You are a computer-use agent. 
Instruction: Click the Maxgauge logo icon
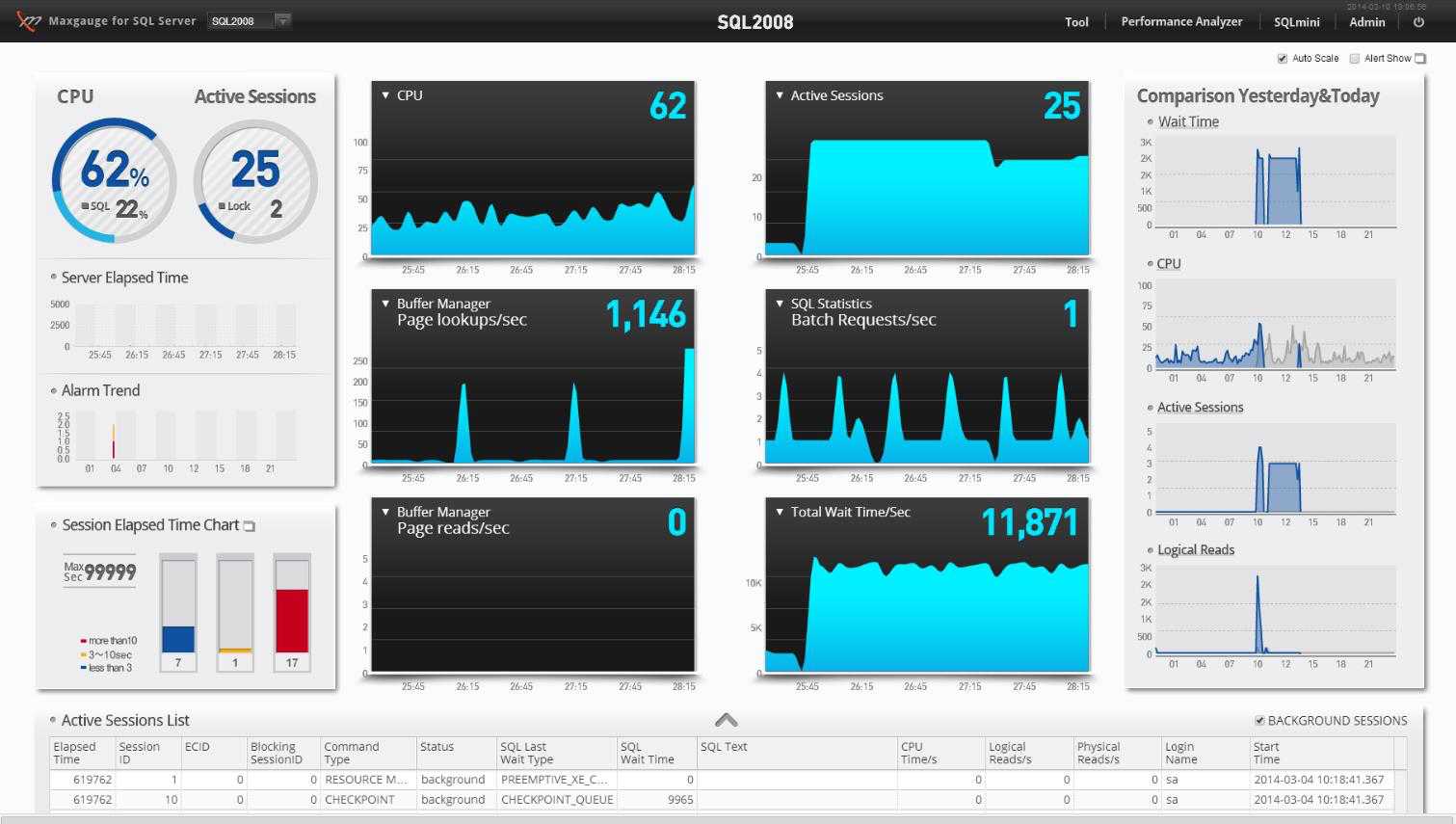[29, 20]
